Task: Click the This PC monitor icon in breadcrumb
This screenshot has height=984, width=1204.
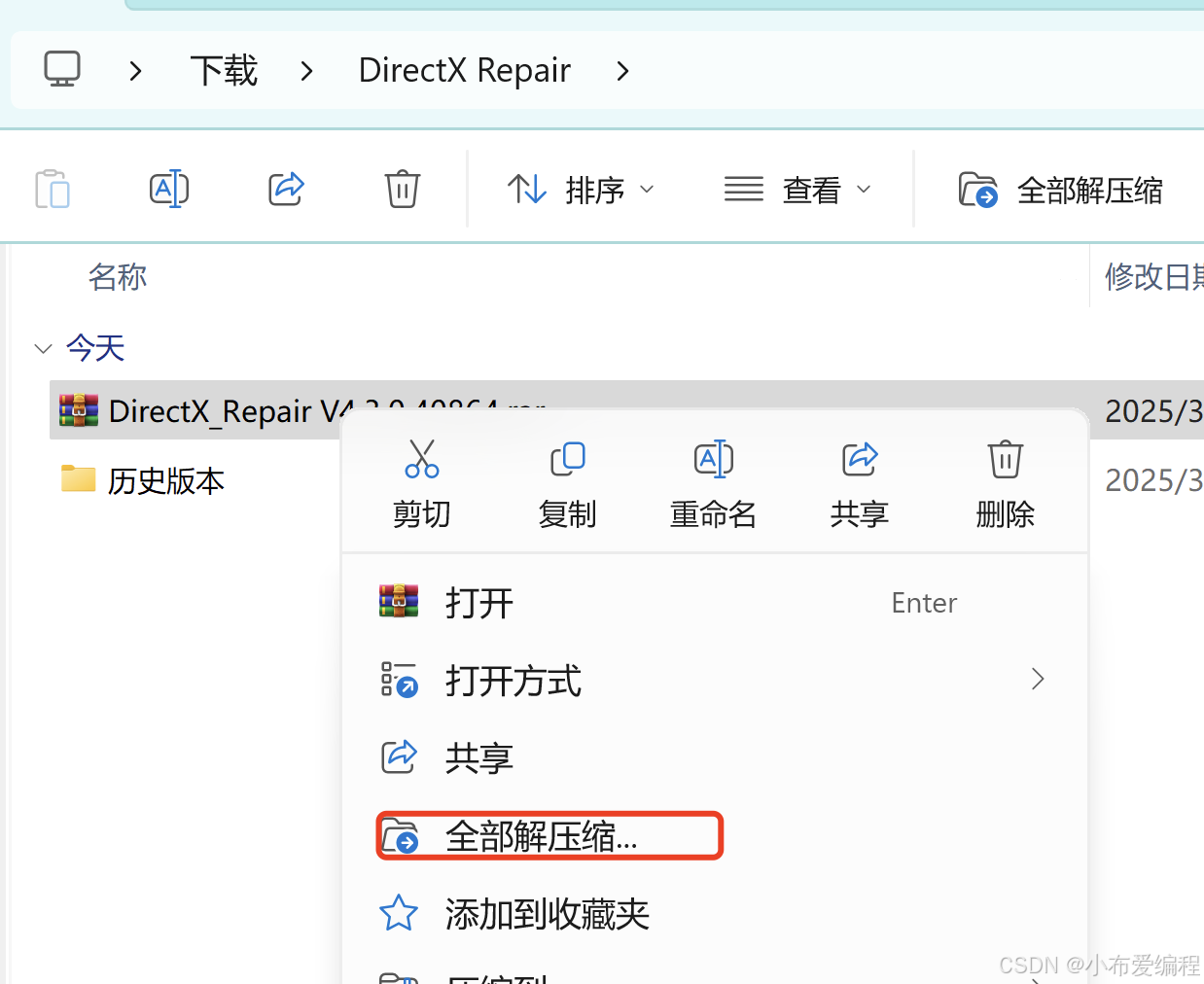Action: 62,69
